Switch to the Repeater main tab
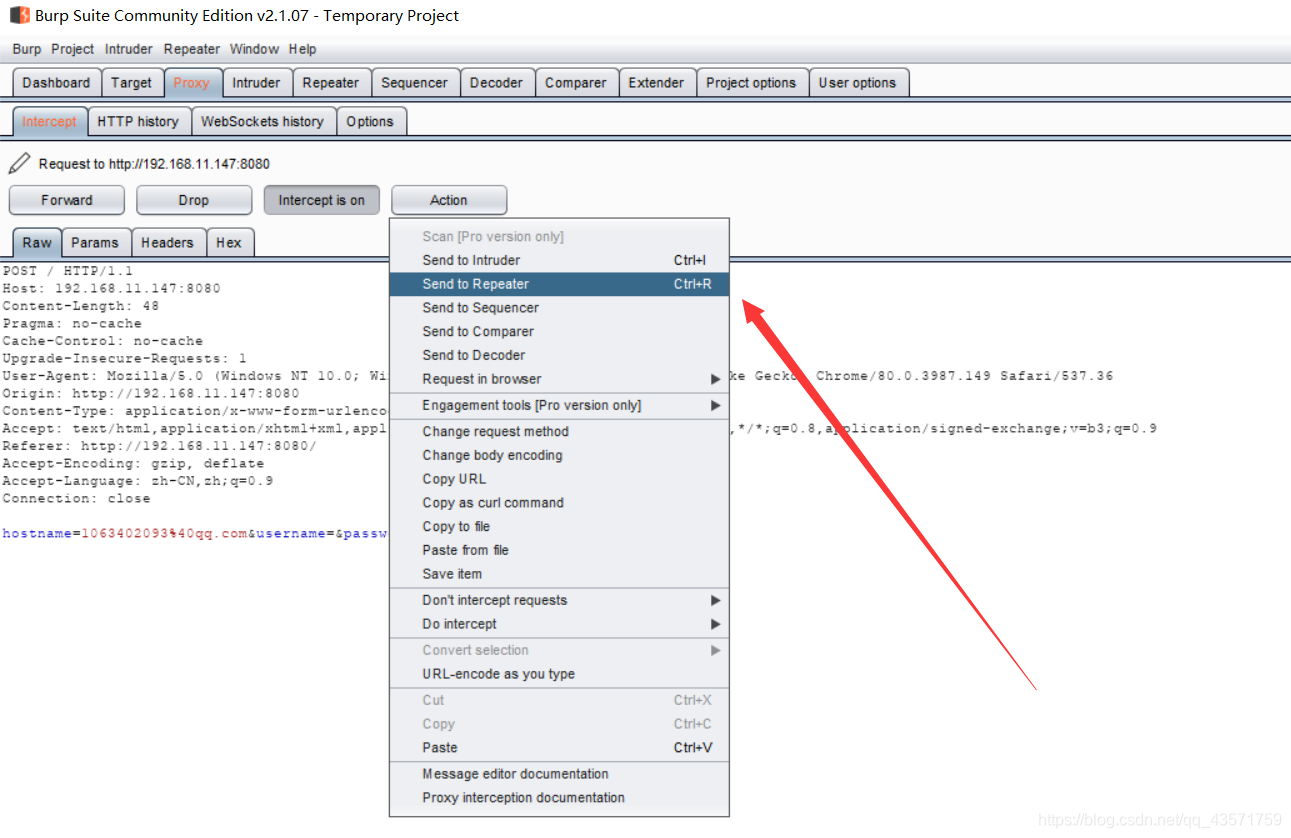This screenshot has width=1291, height=838. click(331, 83)
